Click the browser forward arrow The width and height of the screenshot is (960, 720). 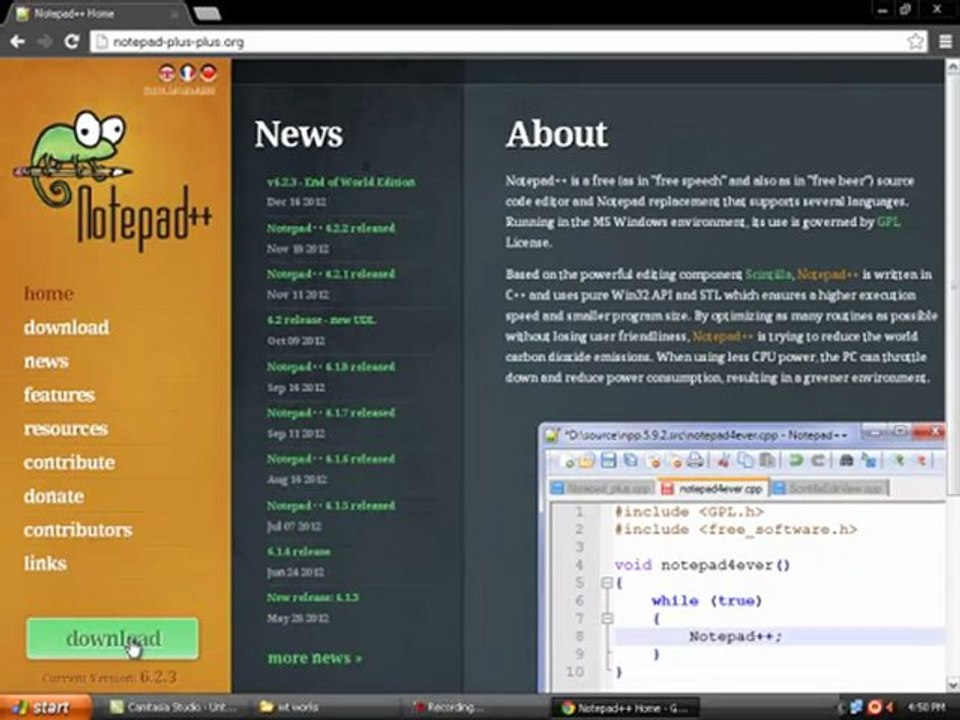coord(44,42)
